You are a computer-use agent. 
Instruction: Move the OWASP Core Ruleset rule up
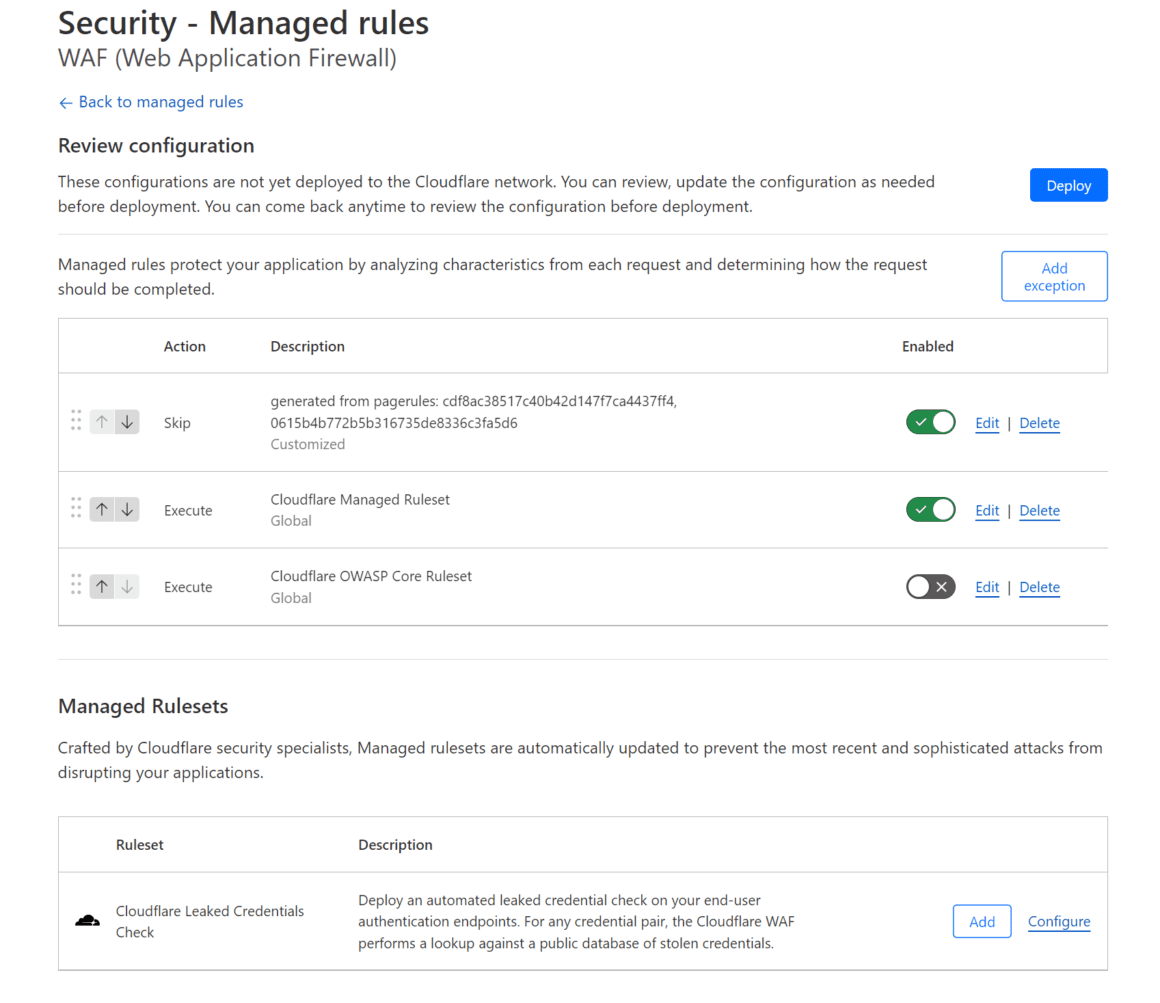click(x=101, y=585)
